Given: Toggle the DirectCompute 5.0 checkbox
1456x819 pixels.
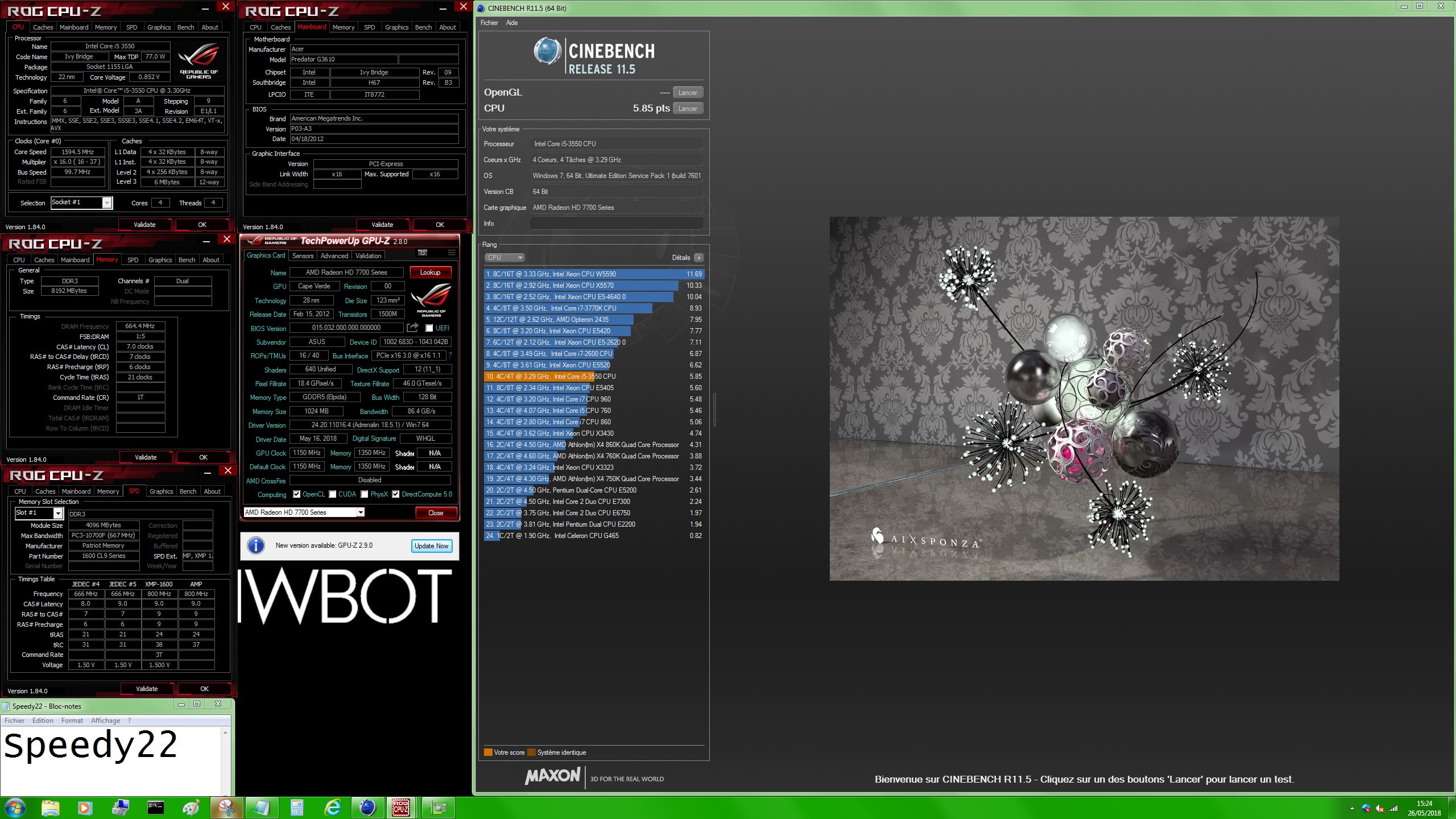Looking at the screenshot, I should click(x=396, y=494).
